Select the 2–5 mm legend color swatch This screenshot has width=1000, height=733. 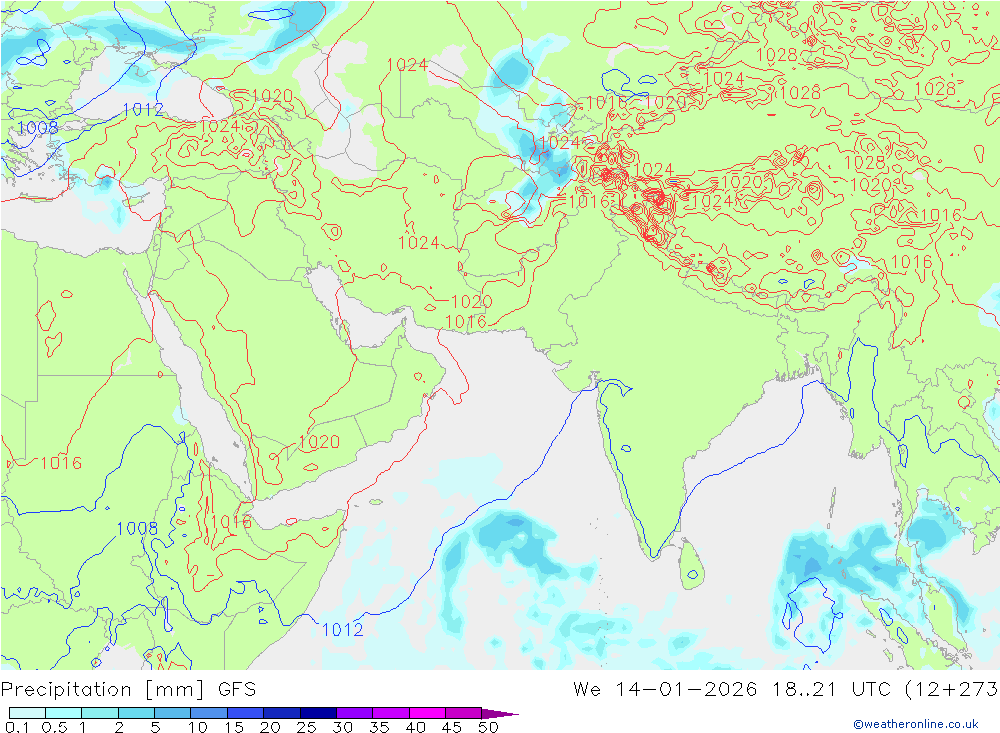point(136,713)
